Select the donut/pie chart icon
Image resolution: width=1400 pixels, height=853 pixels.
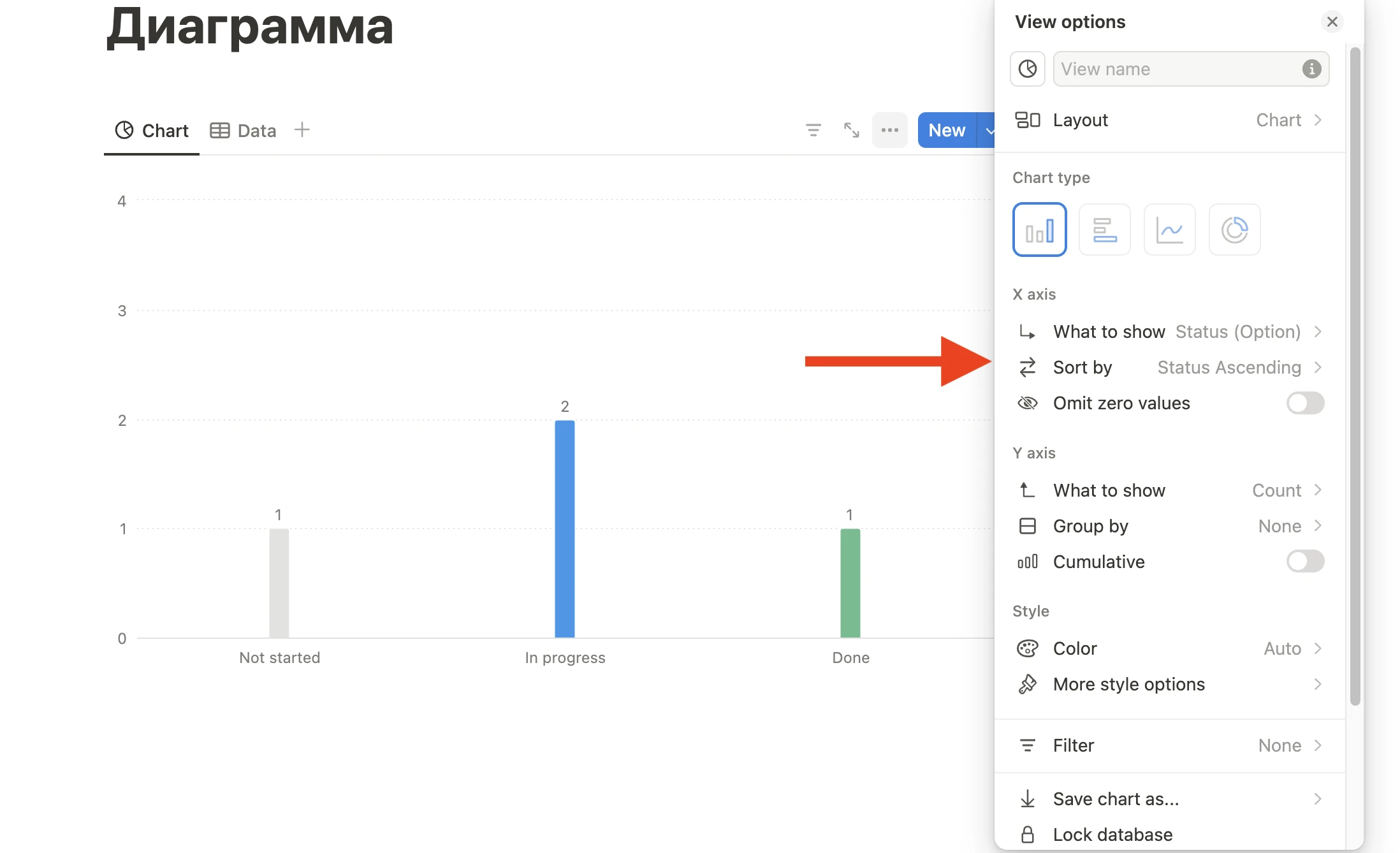tap(1235, 229)
